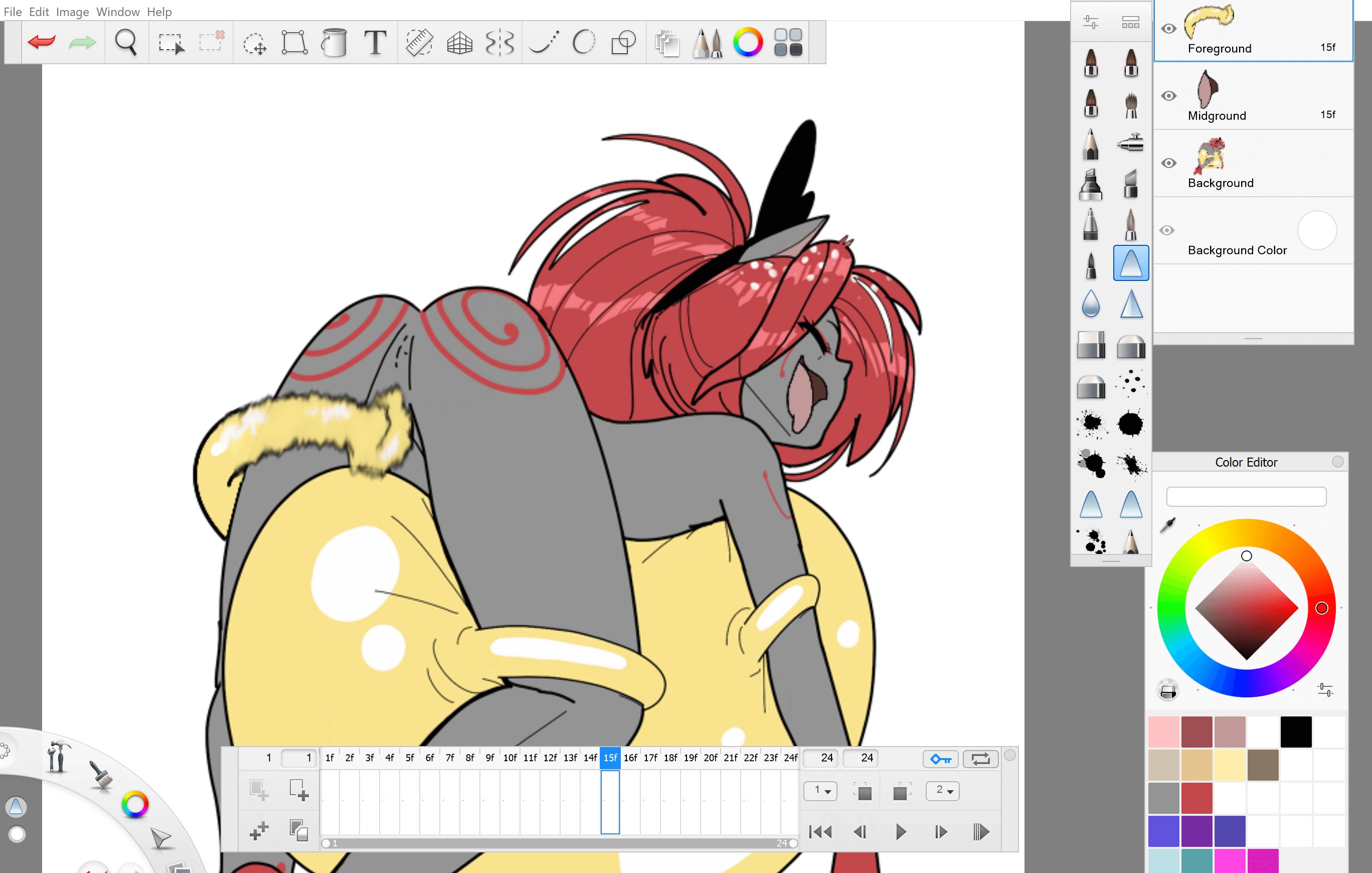Choose the black color swatch

1296,732
